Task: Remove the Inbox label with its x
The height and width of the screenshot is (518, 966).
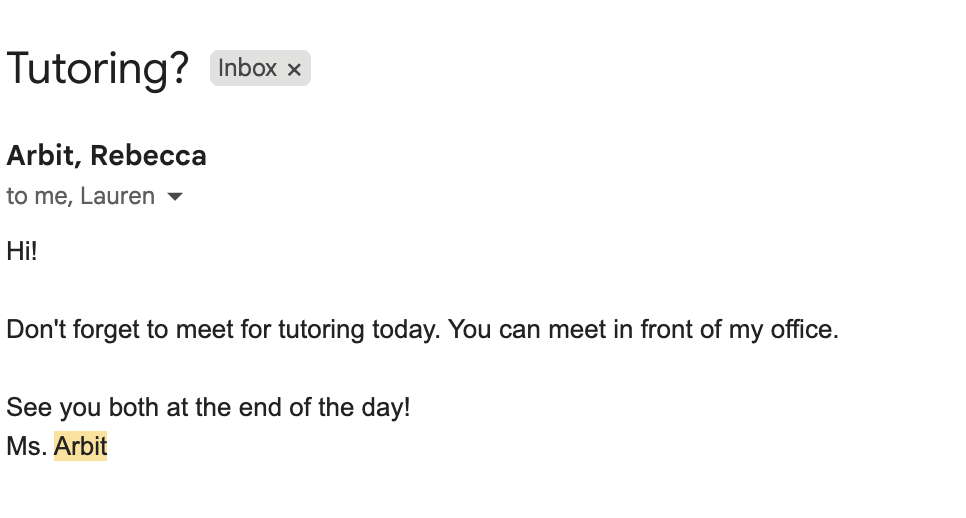Action: point(294,69)
